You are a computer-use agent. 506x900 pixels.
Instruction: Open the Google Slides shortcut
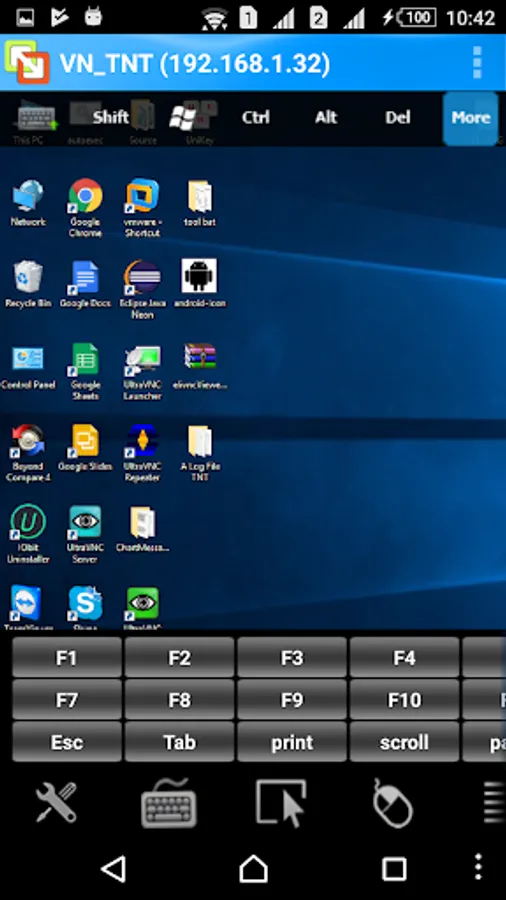(85, 448)
